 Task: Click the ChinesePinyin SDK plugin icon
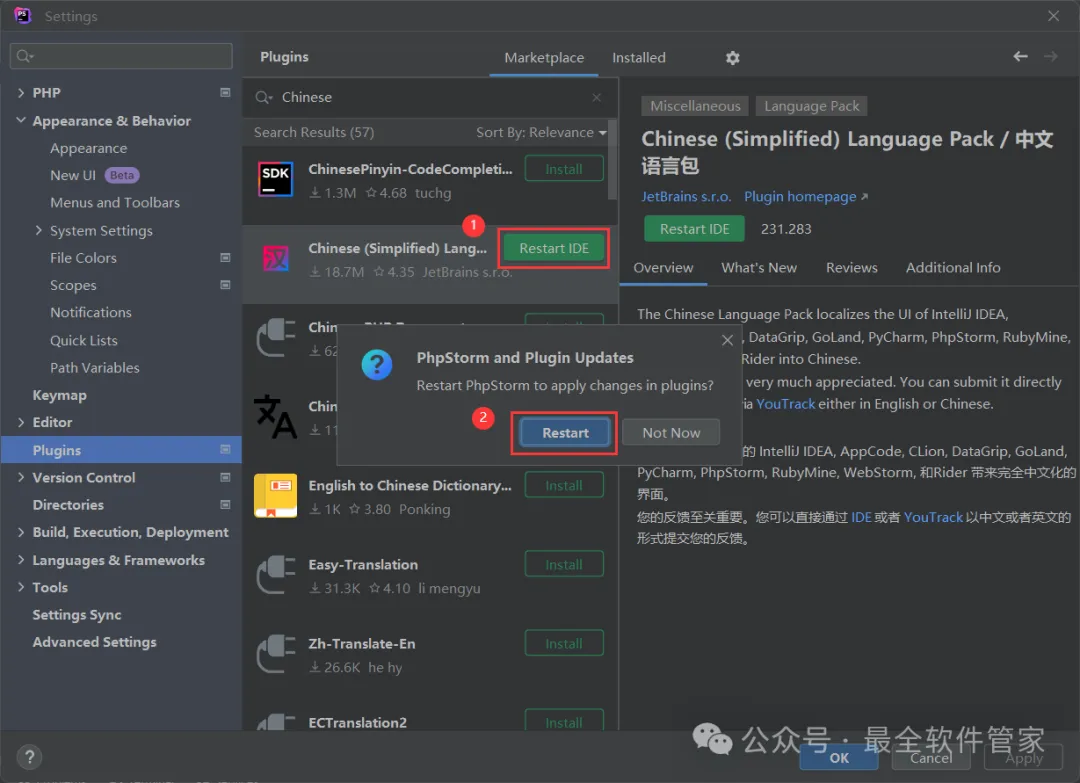(x=276, y=179)
